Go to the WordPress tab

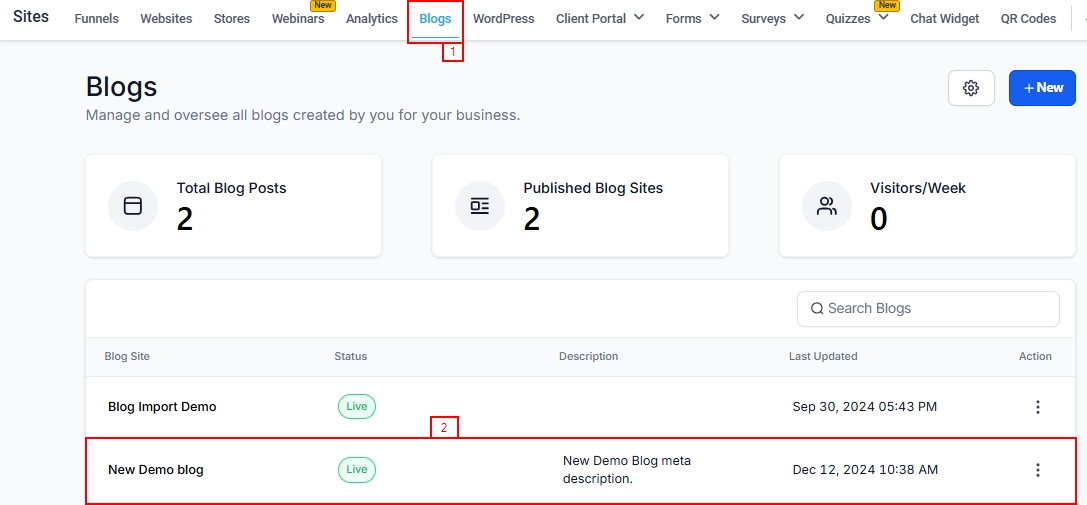point(503,18)
